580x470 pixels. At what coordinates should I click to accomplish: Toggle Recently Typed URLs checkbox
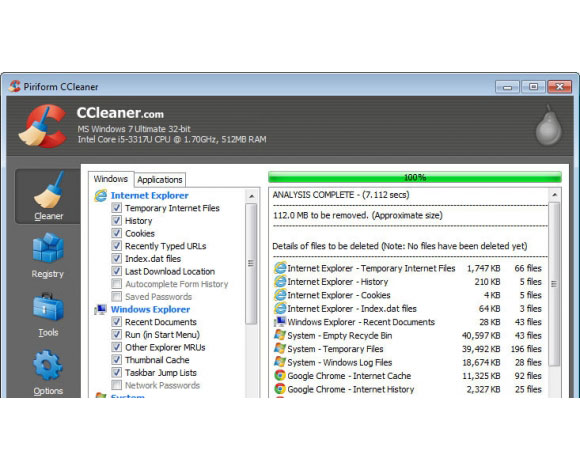(x=117, y=246)
